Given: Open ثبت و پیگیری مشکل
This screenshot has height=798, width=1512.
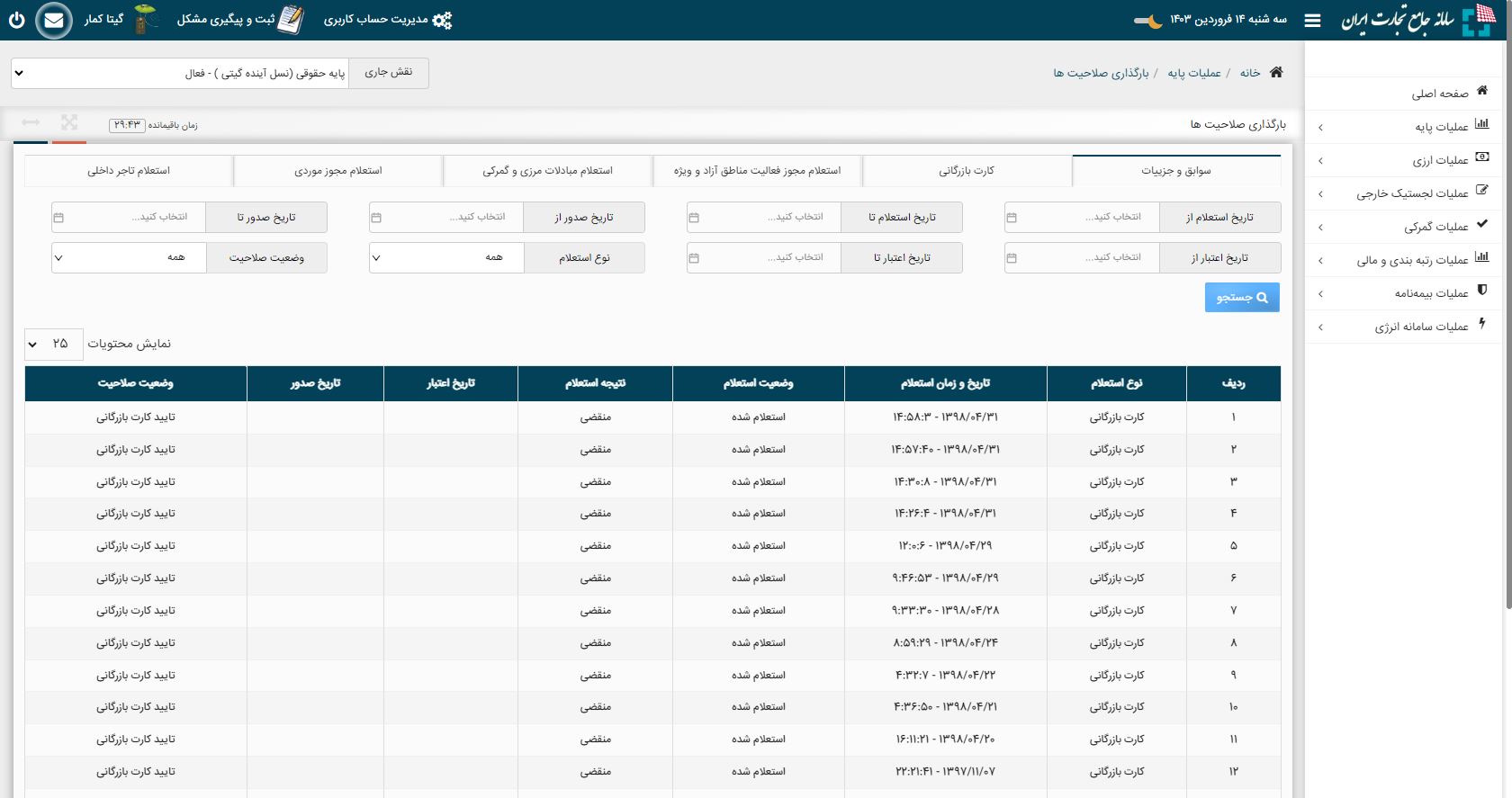Looking at the screenshot, I should [240, 19].
